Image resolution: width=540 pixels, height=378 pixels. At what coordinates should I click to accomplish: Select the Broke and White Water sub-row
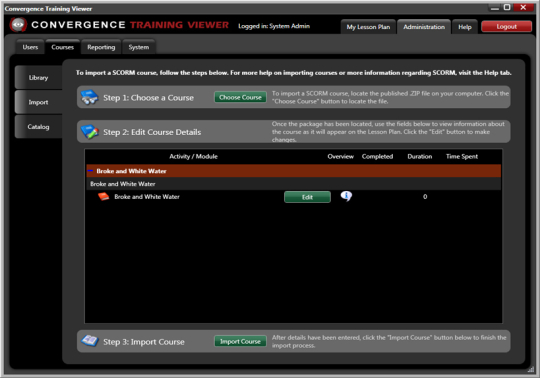click(x=294, y=184)
